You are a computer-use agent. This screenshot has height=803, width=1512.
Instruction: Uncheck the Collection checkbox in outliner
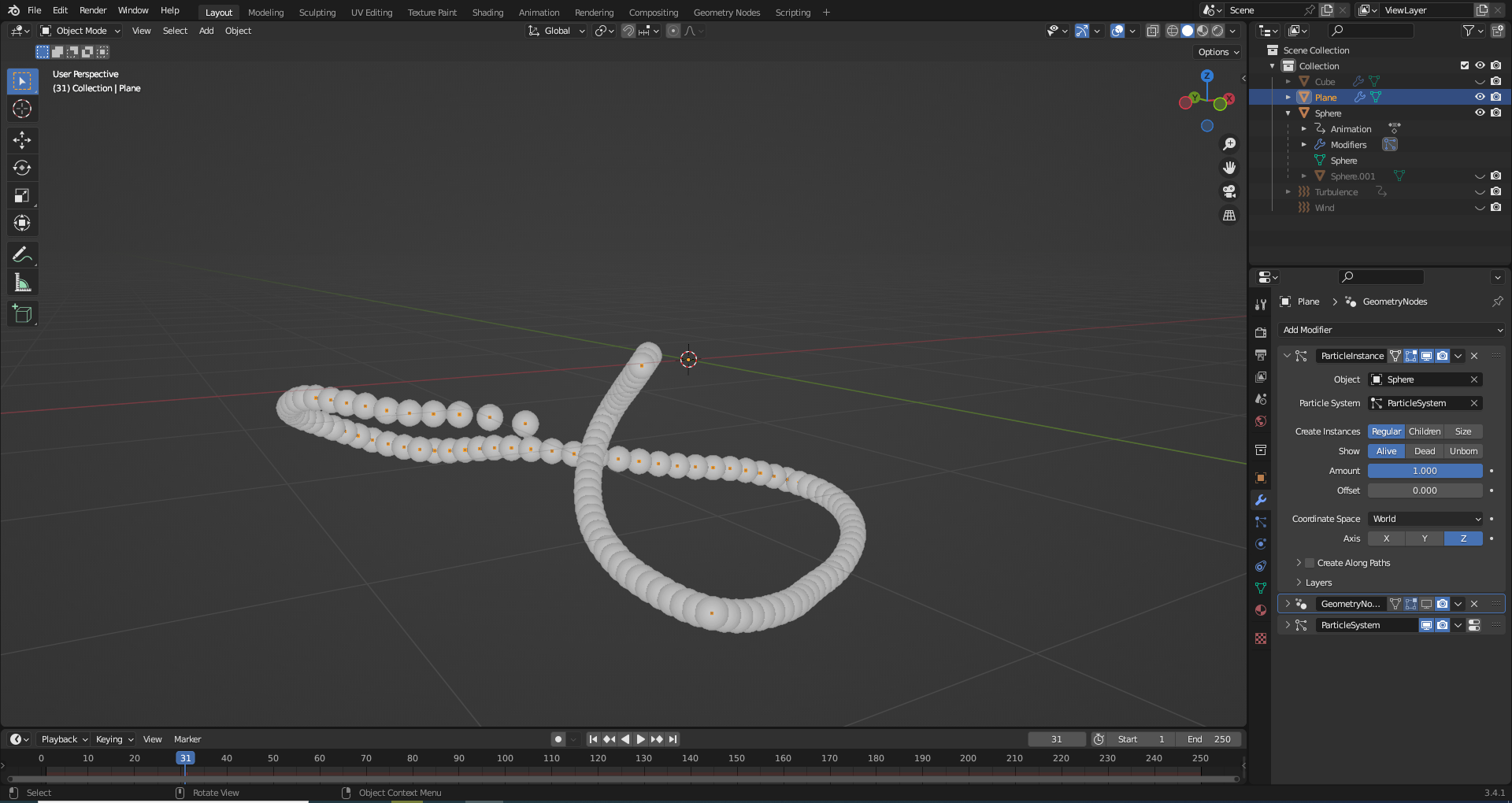pos(1465,65)
